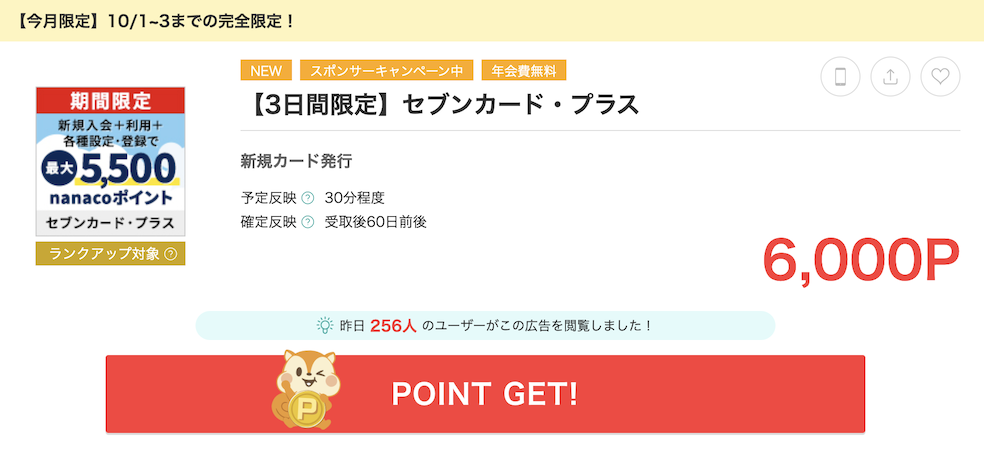Click the 新規カード発行 condition text
Viewport: 984px width, 457px height.
click(296, 161)
